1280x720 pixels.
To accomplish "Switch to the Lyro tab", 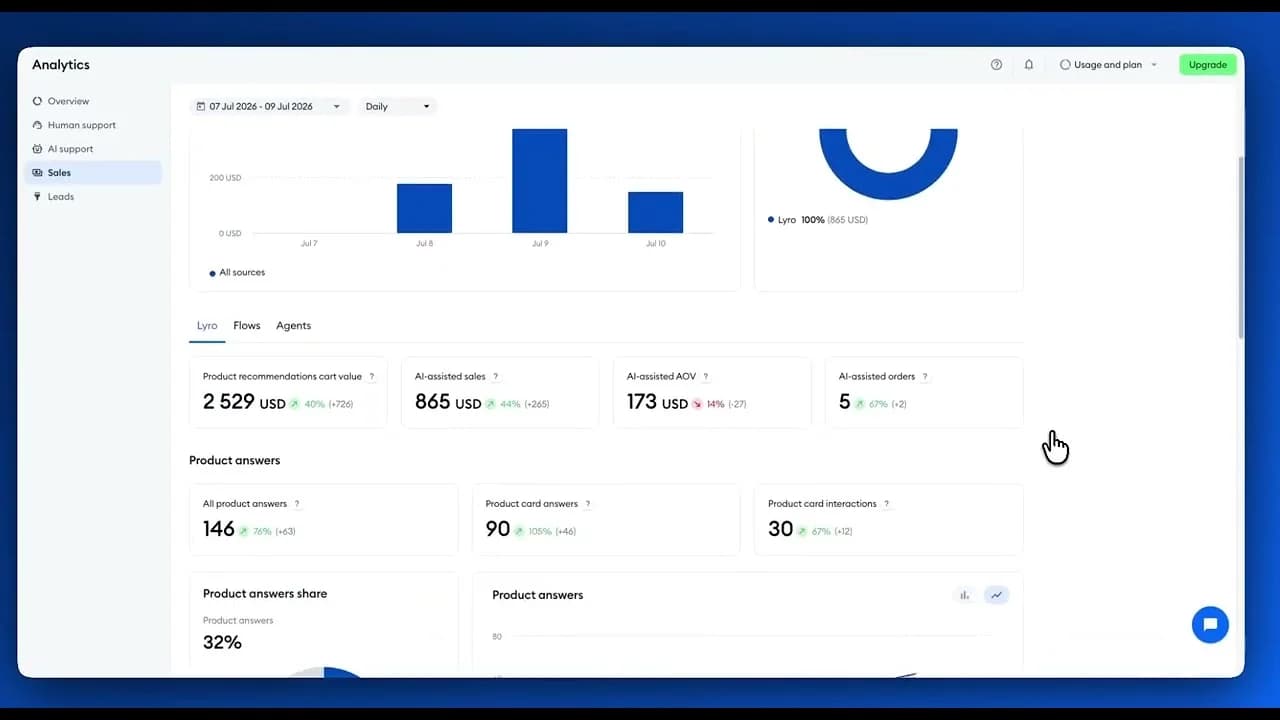I will (207, 326).
